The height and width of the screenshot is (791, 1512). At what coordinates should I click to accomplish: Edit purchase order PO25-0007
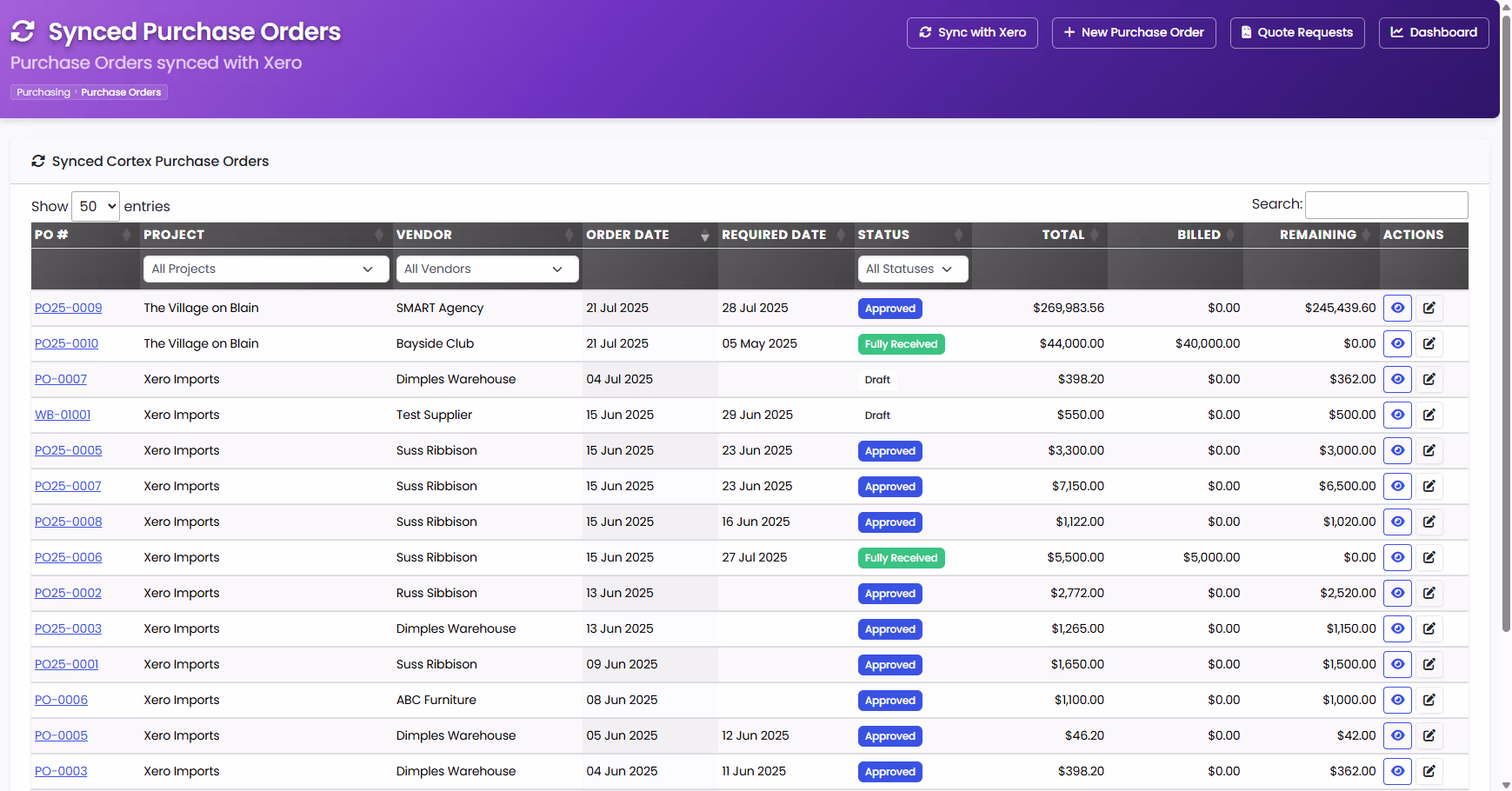point(1429,486)
